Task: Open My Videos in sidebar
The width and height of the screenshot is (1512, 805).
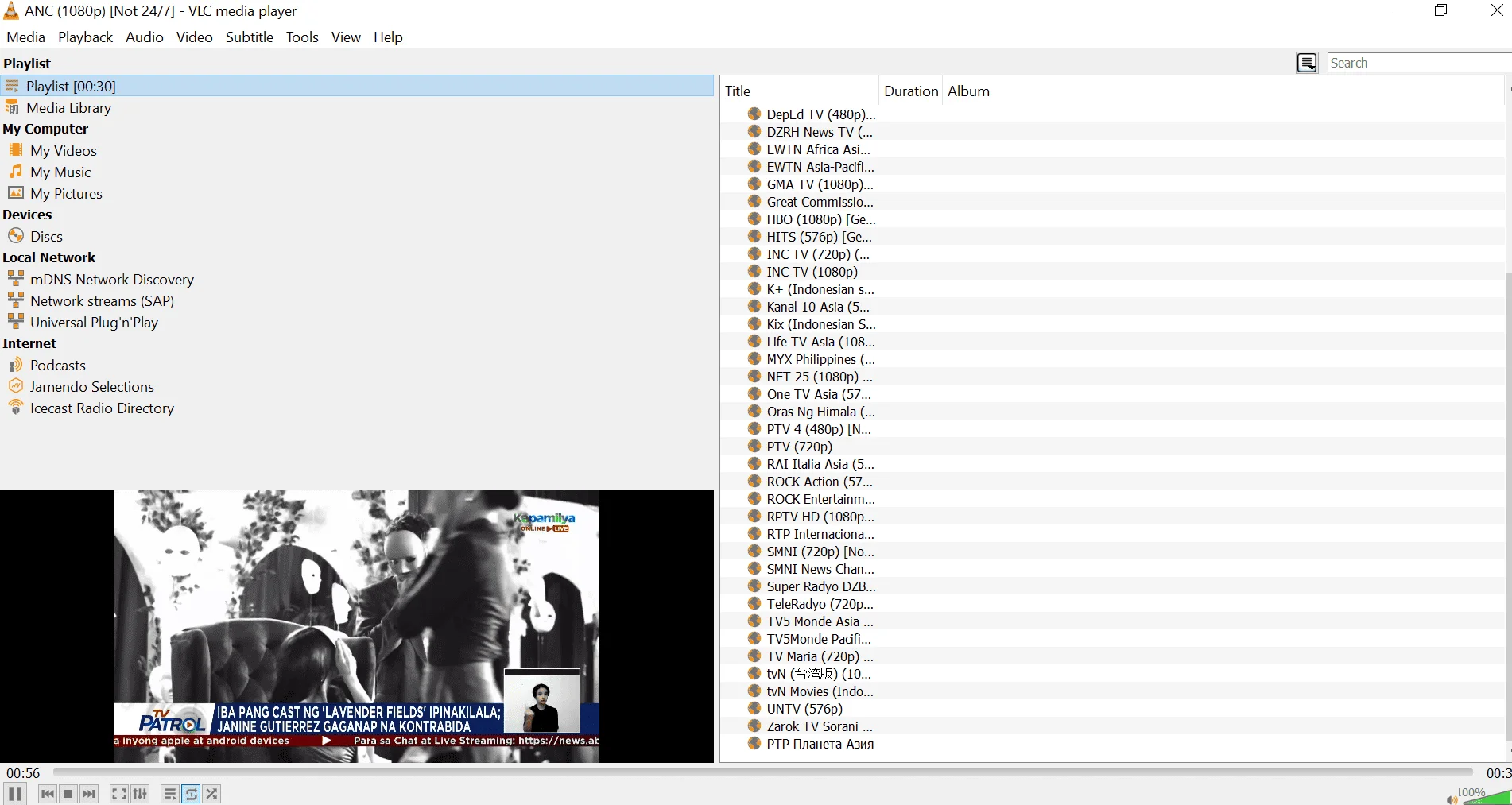Action: [x=64, y=151]
